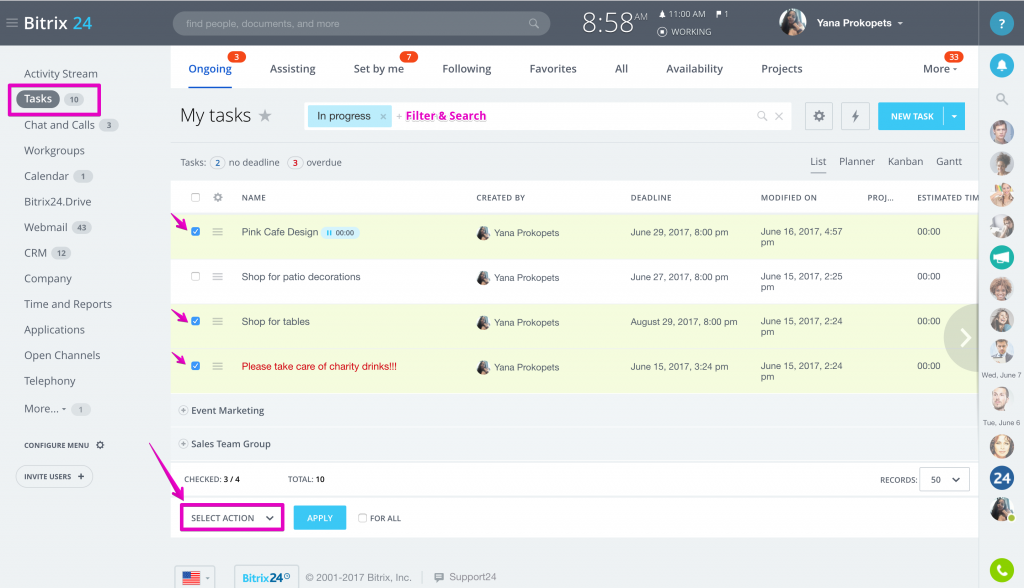This screenshot has height=588, width=1024.
Task: Sort the table by the Deadline column
Action: click(x=650, y=198)
